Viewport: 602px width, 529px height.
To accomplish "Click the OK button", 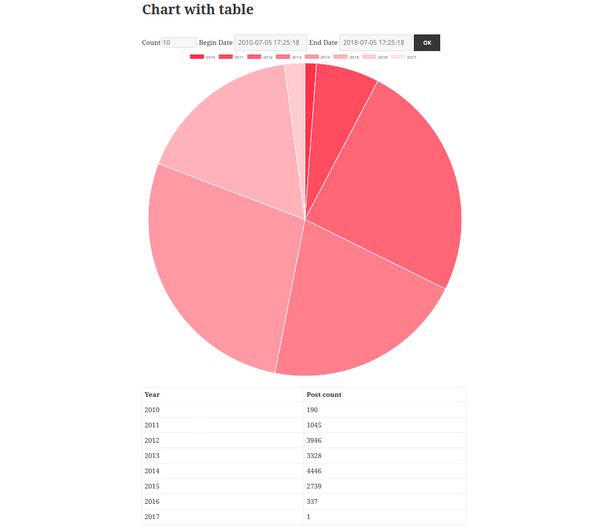I will pyautogui.click(x=427, y=43).
